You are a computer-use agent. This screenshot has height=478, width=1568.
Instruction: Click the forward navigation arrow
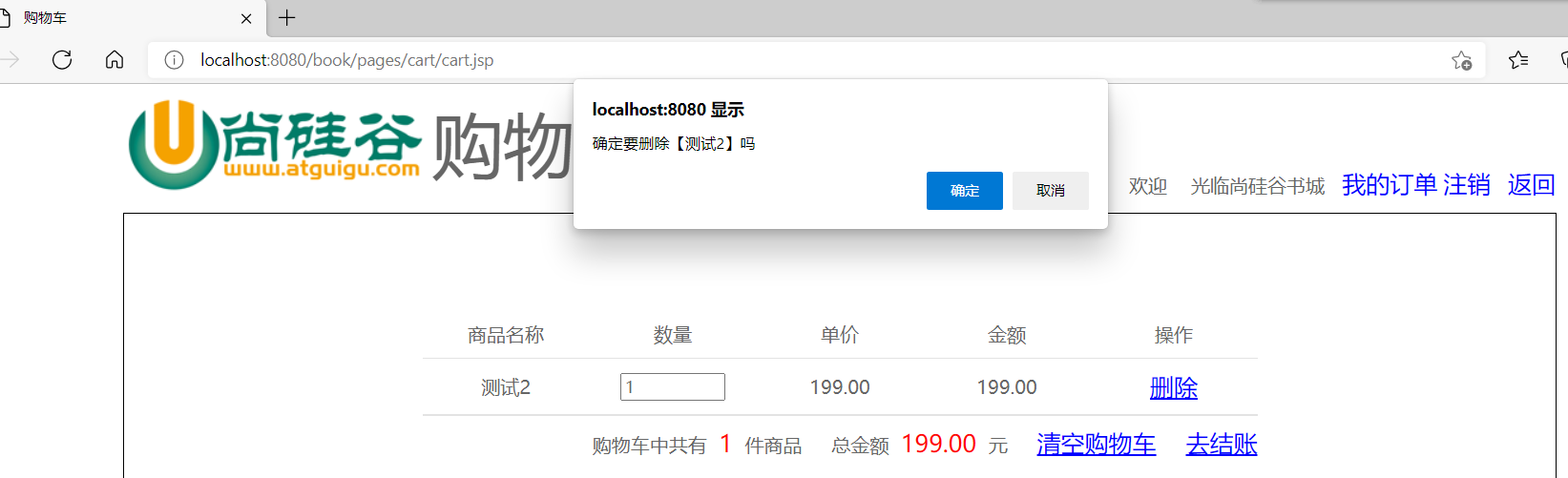[x=10, y=60]
